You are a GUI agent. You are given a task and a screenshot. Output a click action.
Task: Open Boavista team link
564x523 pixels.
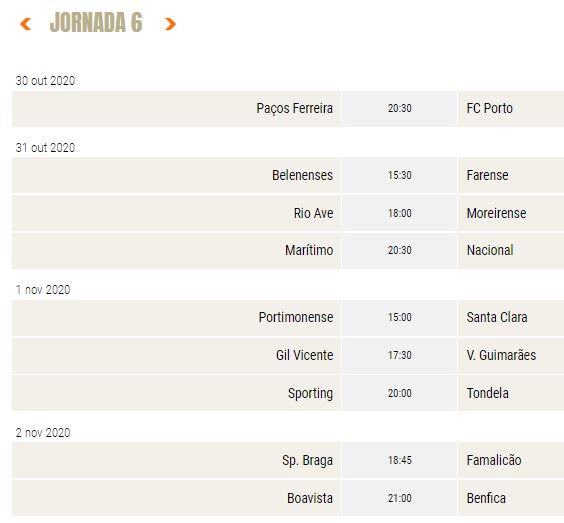coord(310,499)
